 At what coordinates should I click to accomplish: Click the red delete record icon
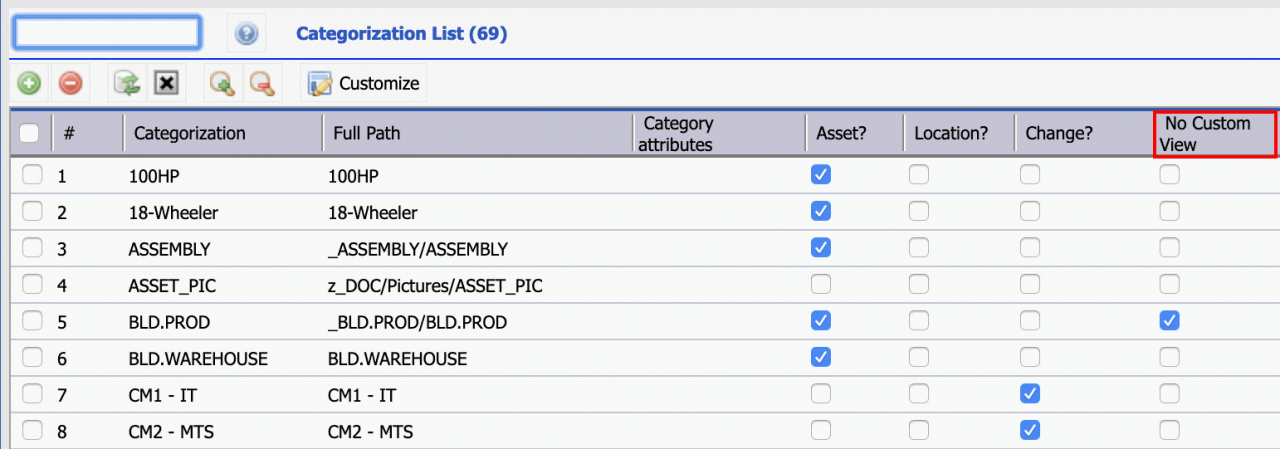pos(70,84)
